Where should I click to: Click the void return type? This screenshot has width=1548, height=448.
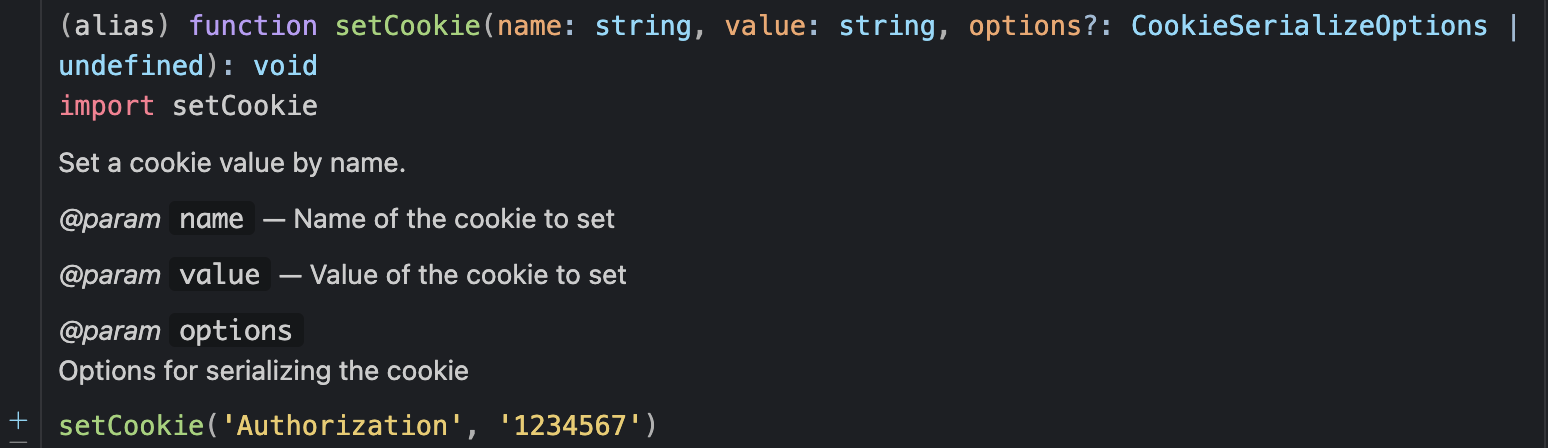285,66
